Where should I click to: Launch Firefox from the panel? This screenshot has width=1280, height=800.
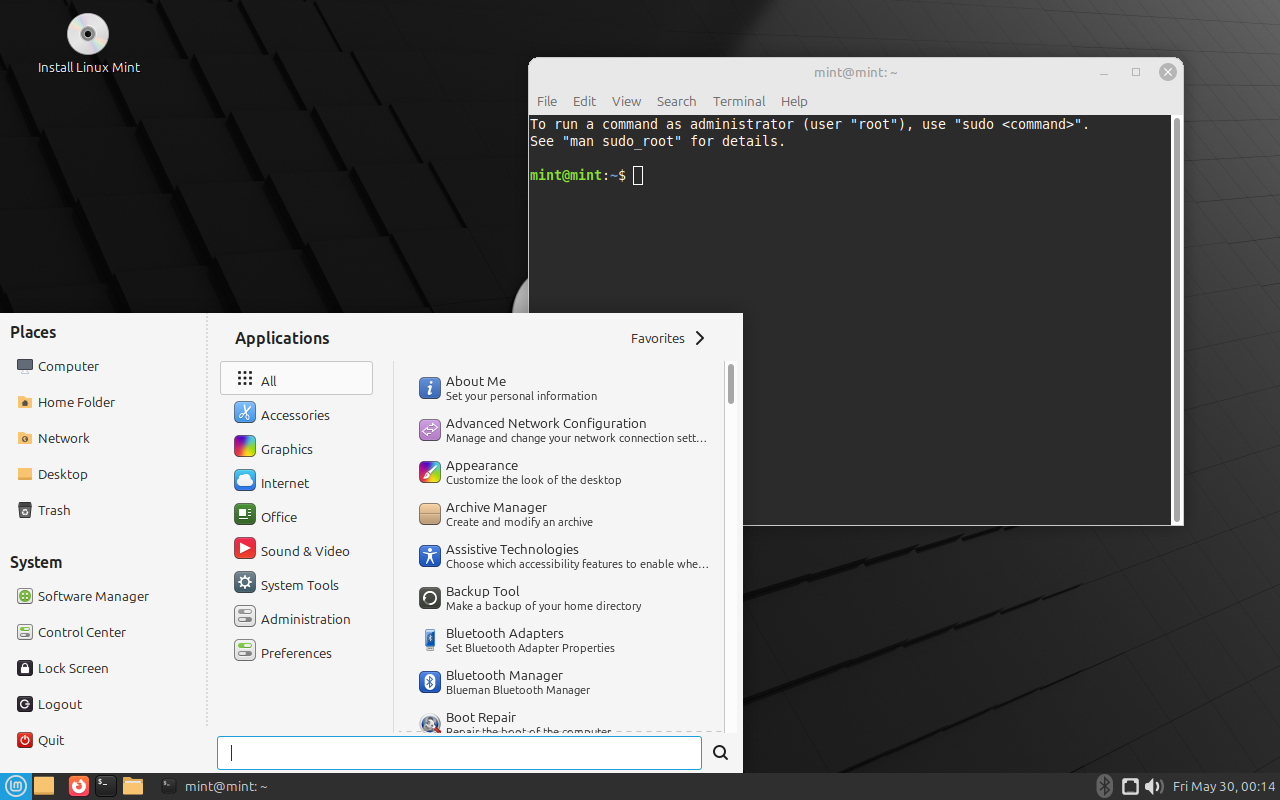point(78,786)
